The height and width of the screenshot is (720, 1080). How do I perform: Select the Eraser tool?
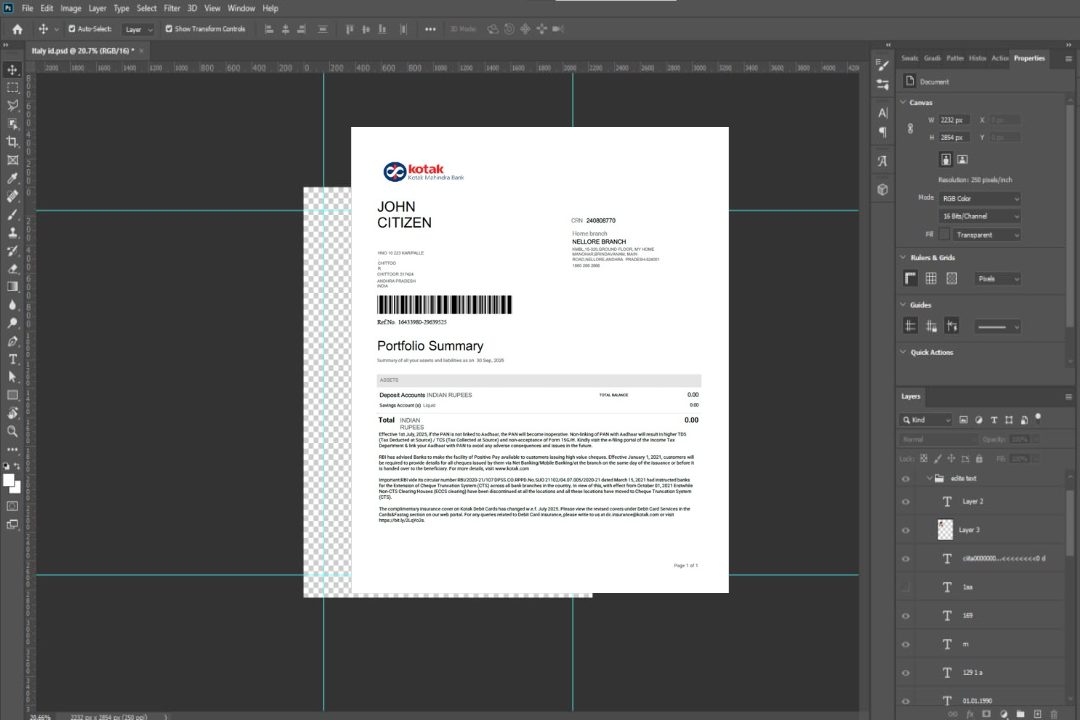point(12,269)
